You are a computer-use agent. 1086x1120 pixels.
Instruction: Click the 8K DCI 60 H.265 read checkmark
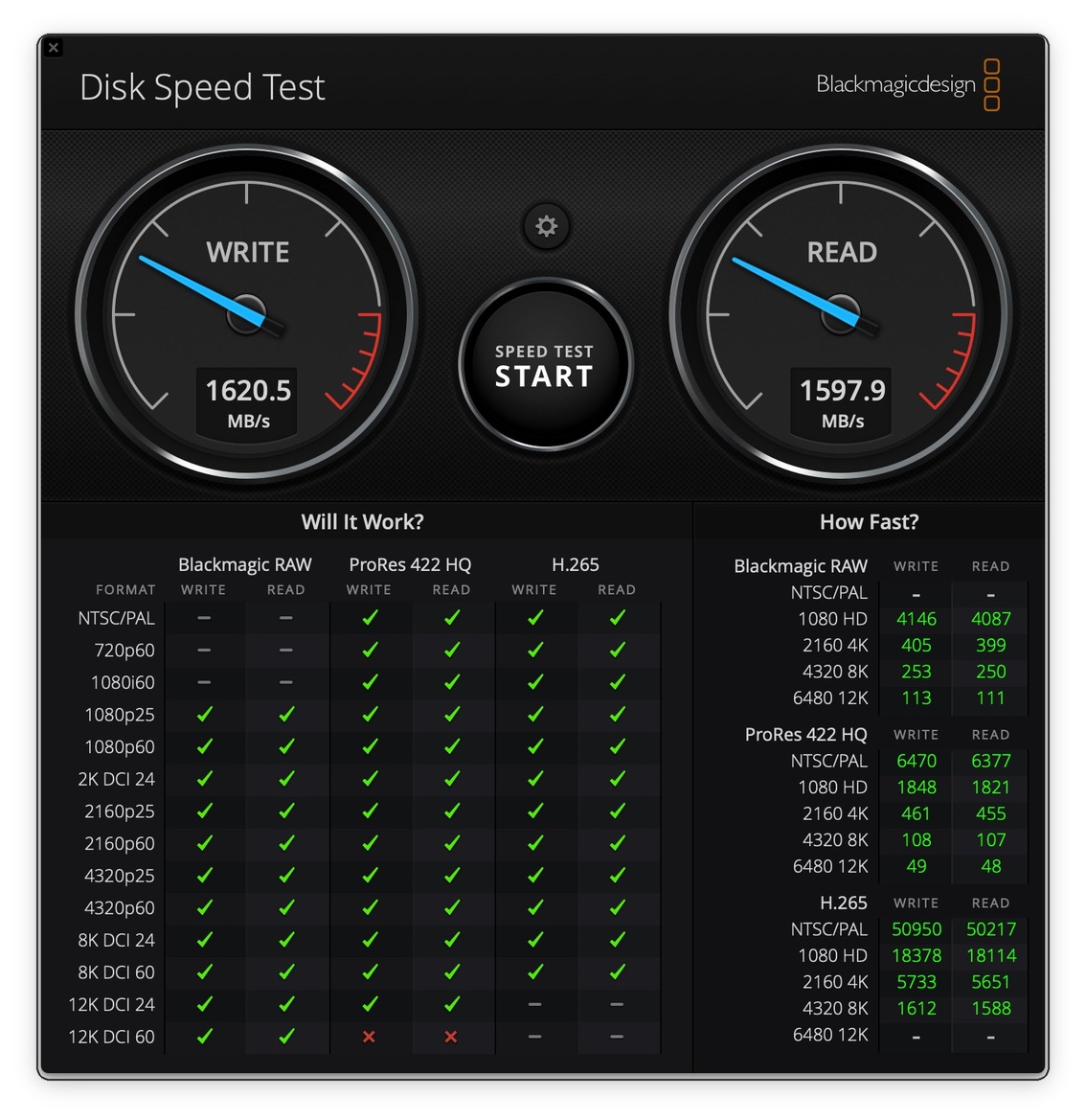(x=617, y=971)
